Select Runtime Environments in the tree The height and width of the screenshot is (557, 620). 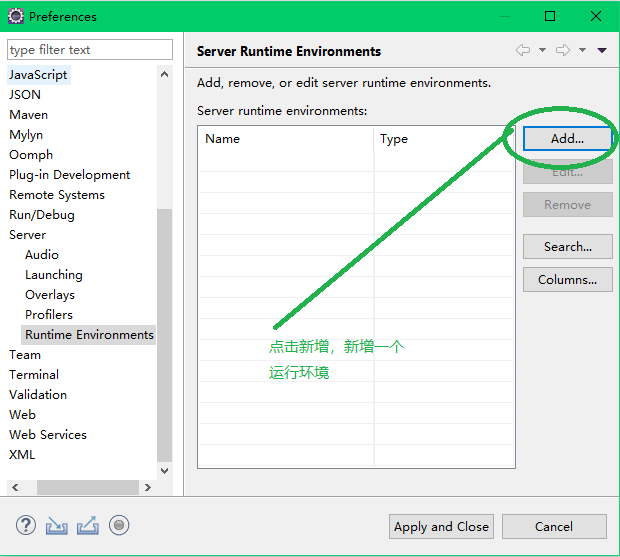click(89, 335)
